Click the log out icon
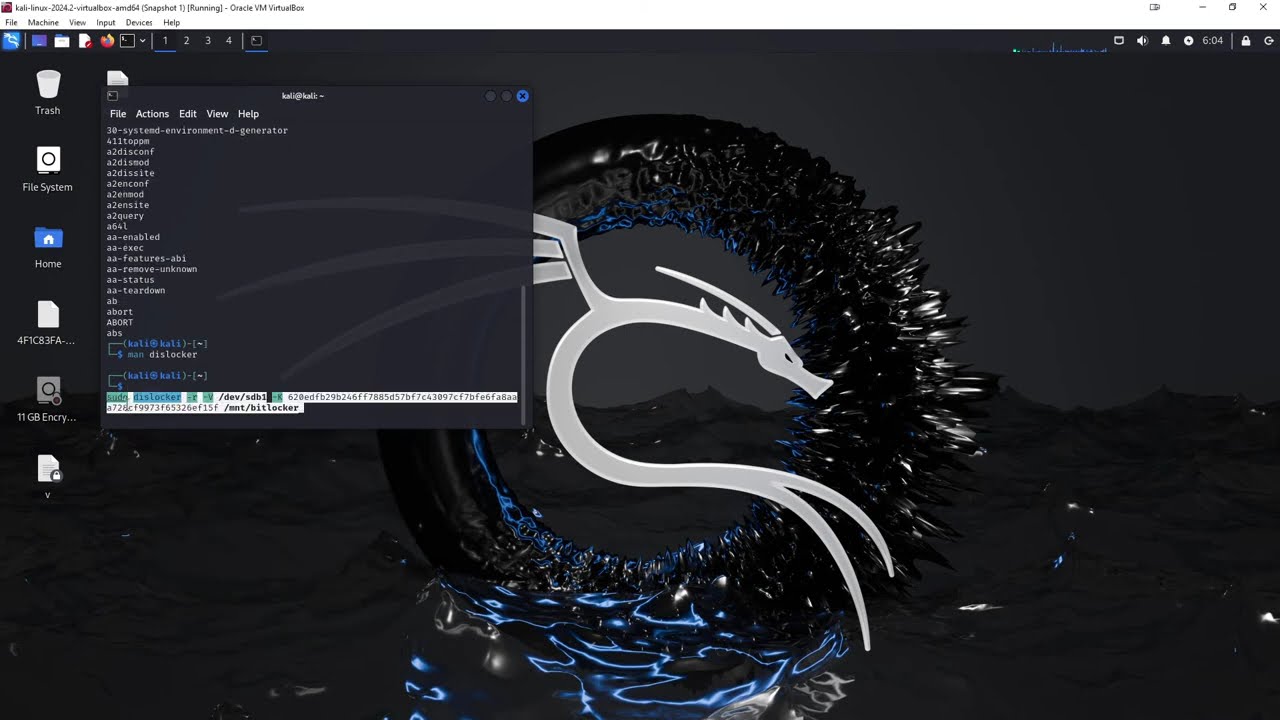Viewport: 1280px width, 720px height. (x=1269, y=41)
